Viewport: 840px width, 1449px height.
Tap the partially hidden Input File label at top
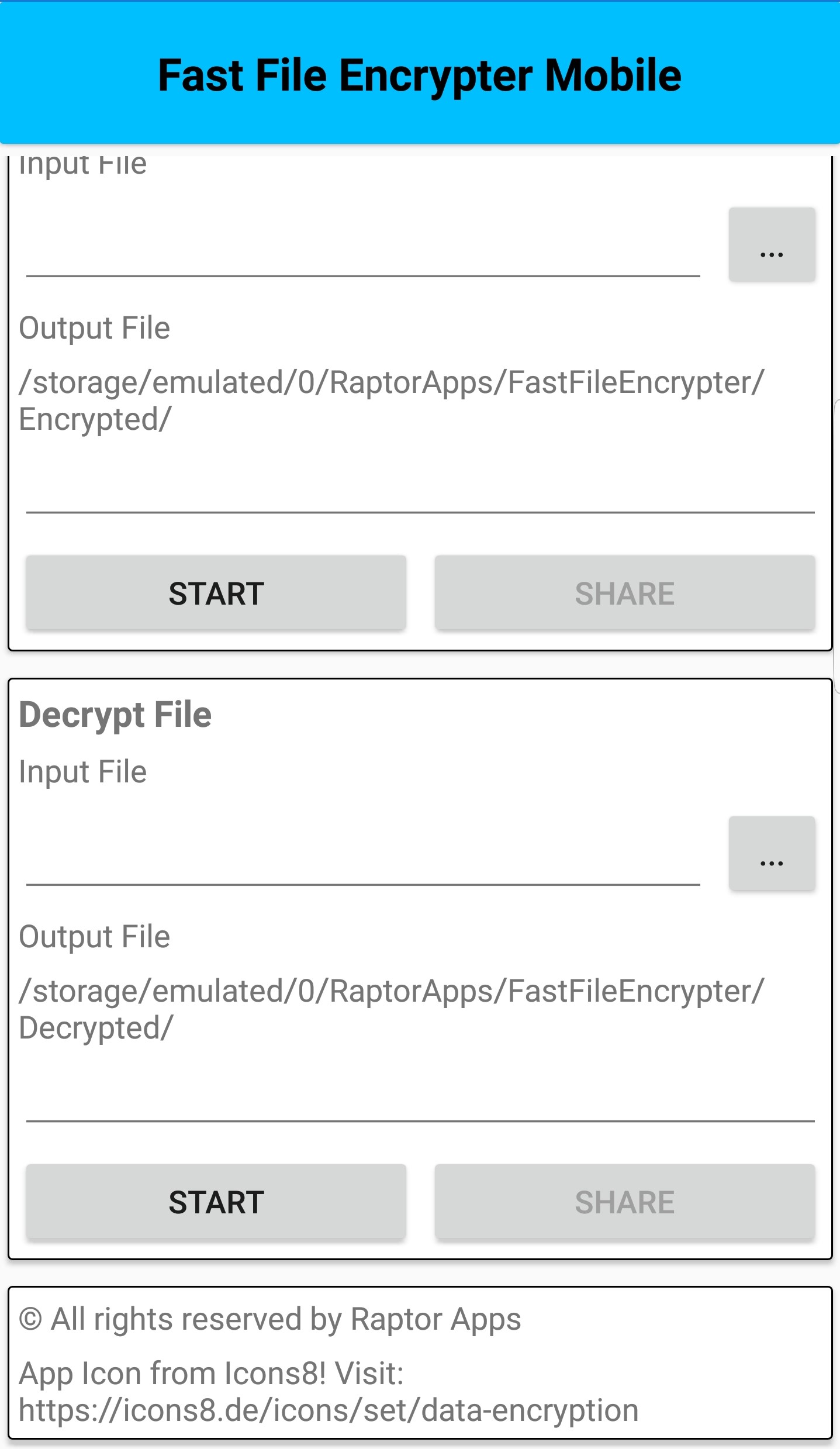point(83,165)
